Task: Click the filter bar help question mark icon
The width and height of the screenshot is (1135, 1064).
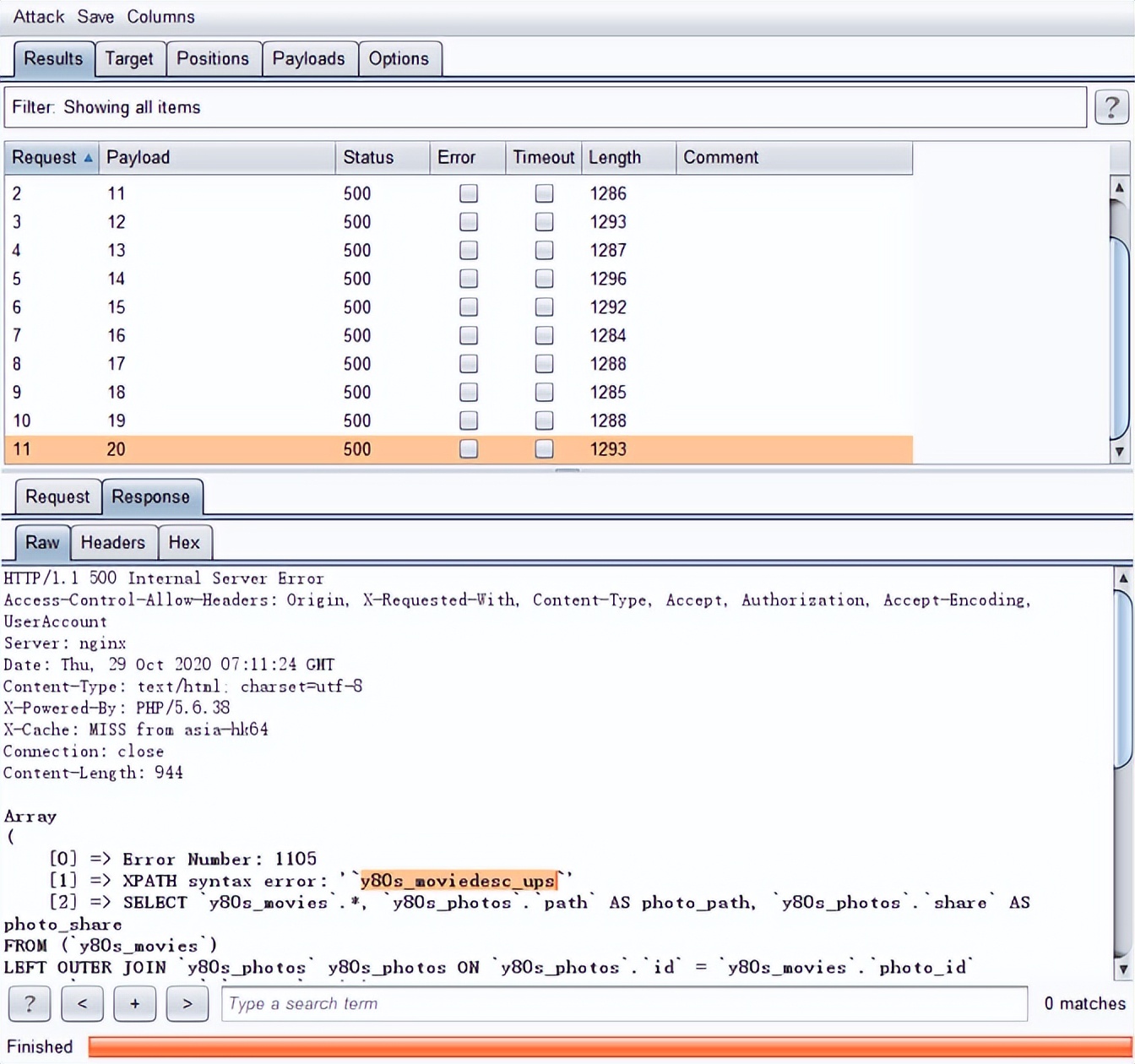Action: click(1111, 106)
